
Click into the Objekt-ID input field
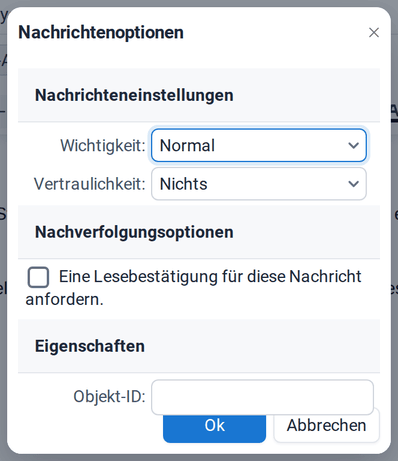(x=262, y=397)
